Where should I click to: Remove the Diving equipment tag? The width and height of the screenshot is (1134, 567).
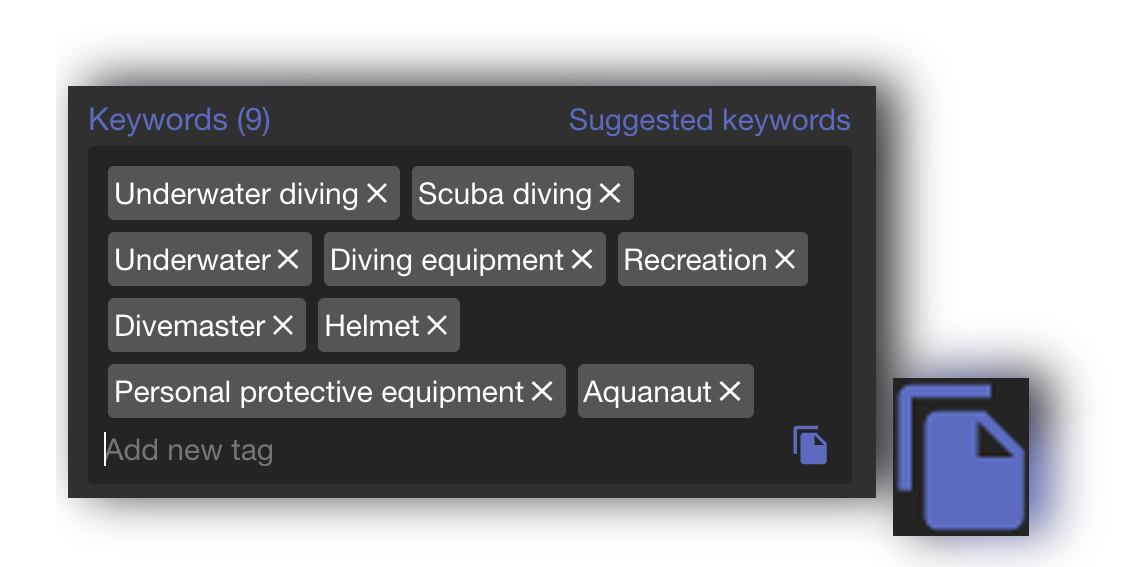click(582, 260)
